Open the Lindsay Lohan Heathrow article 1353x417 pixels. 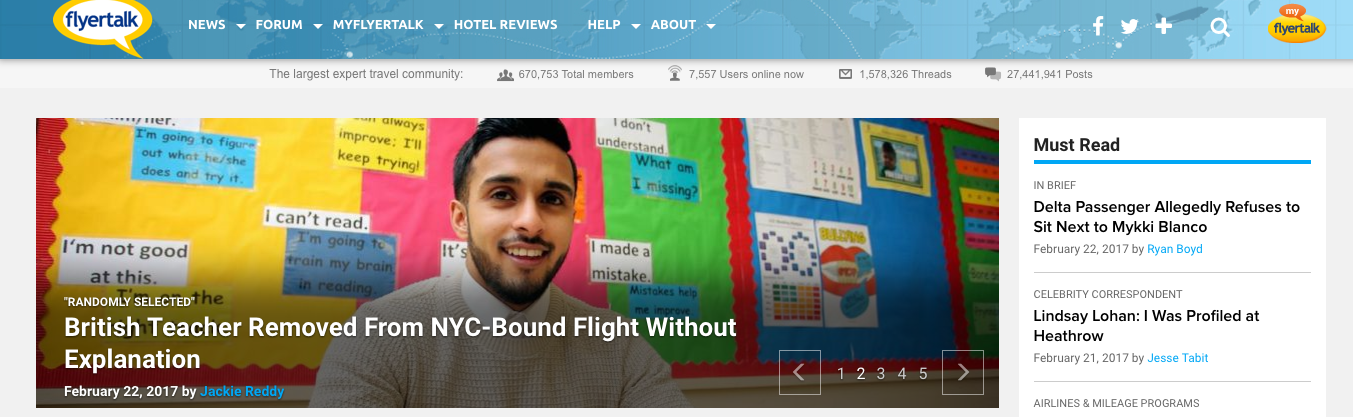click(1146, 325)
